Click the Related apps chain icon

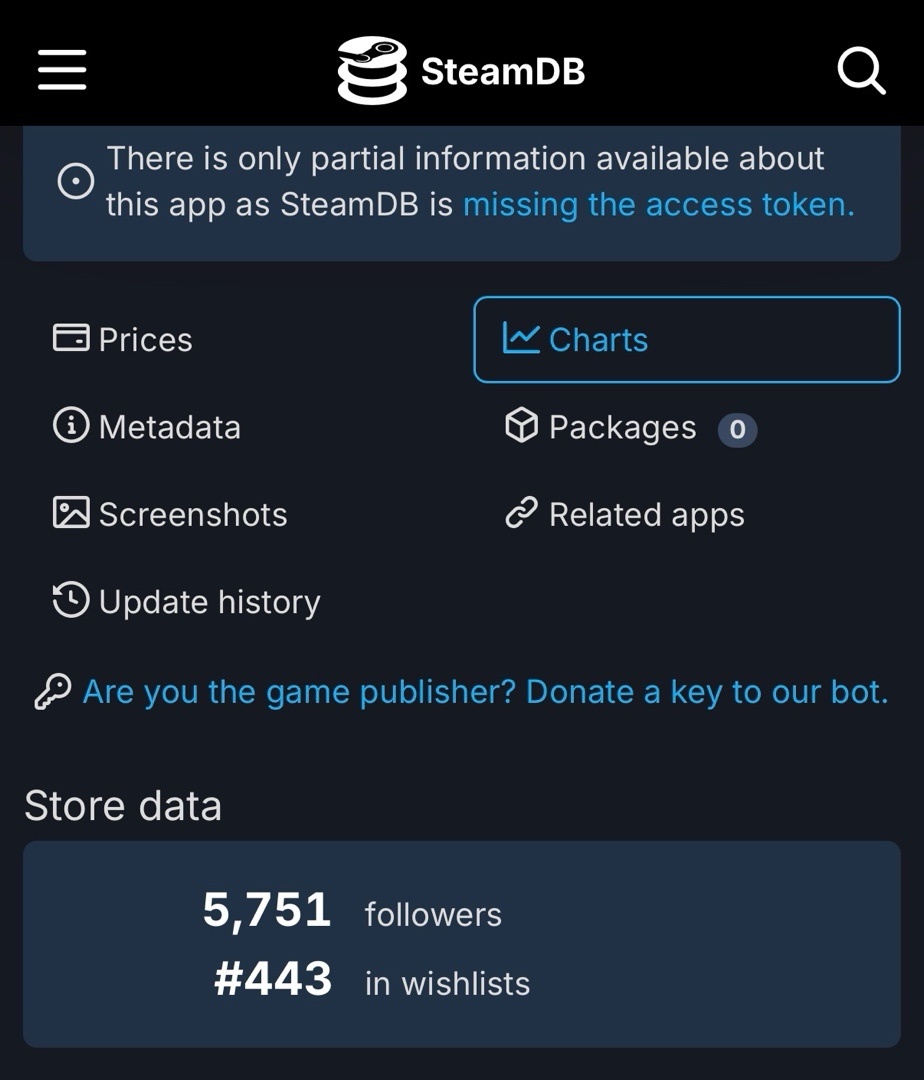[x=521, y=512]
